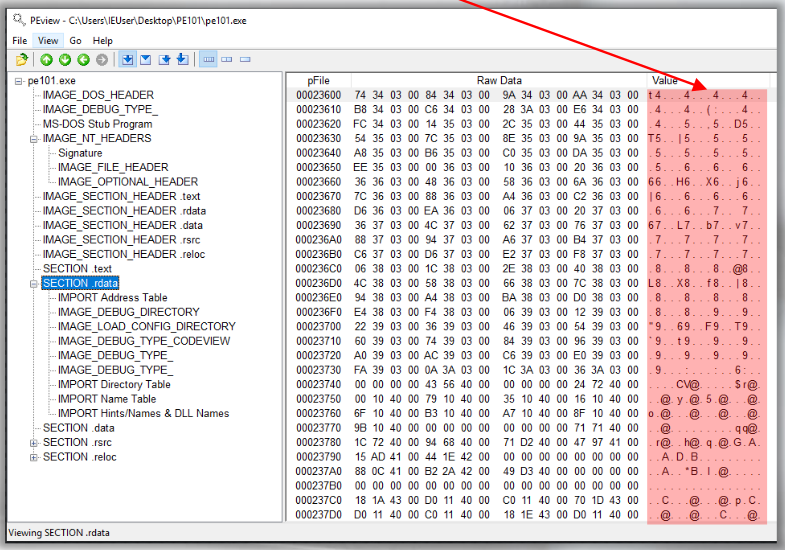
Task: Click the open file folder icon
Action: coord(22,60)
